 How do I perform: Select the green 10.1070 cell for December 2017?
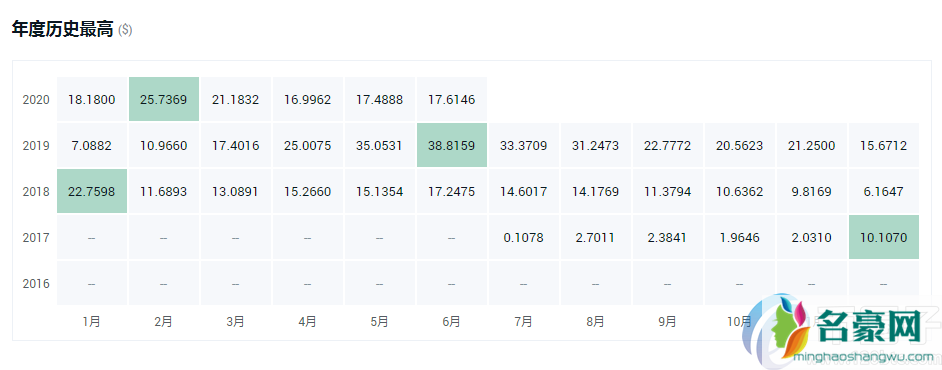[884, 237]
